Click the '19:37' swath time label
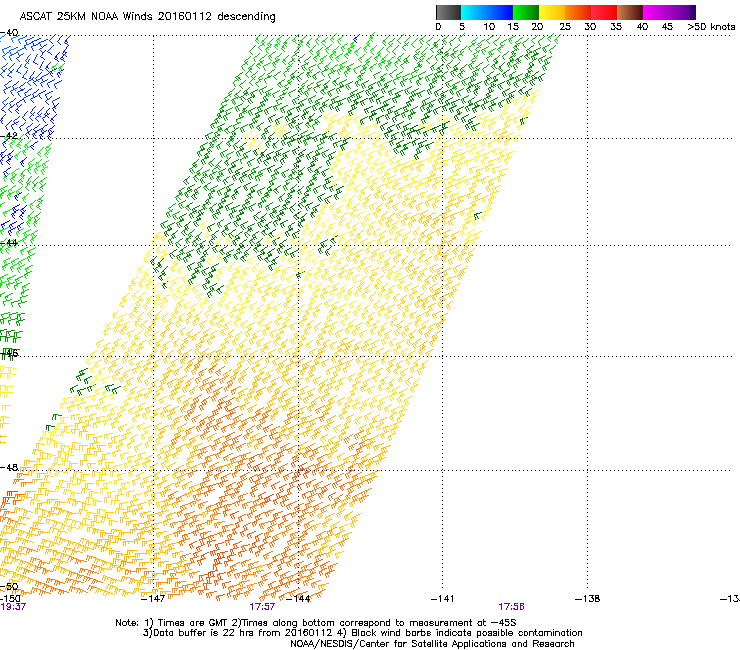 pyautogui.click(x=13, y=607)
